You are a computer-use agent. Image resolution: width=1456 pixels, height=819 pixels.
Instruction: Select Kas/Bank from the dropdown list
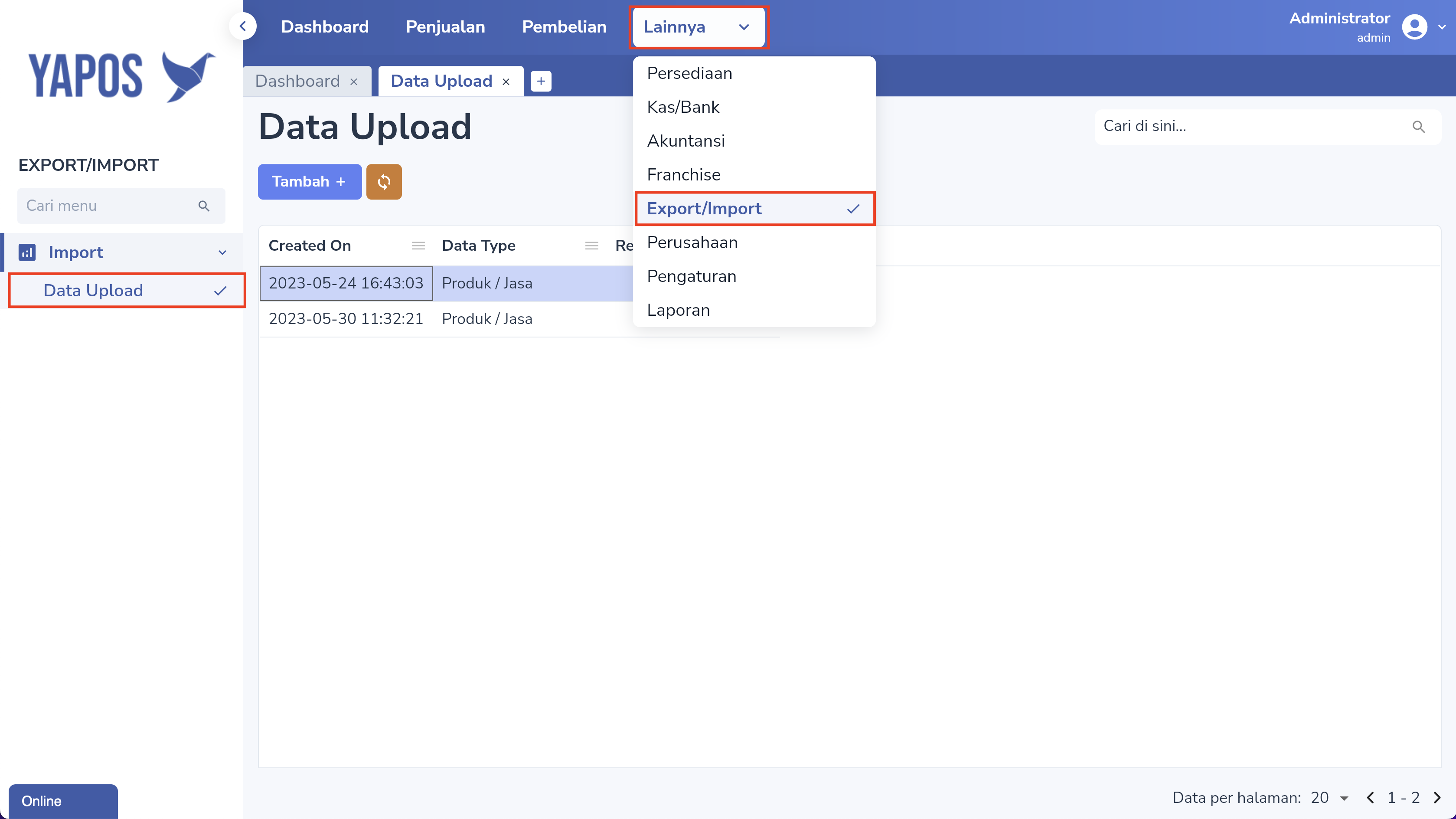[x=754, y=107]
